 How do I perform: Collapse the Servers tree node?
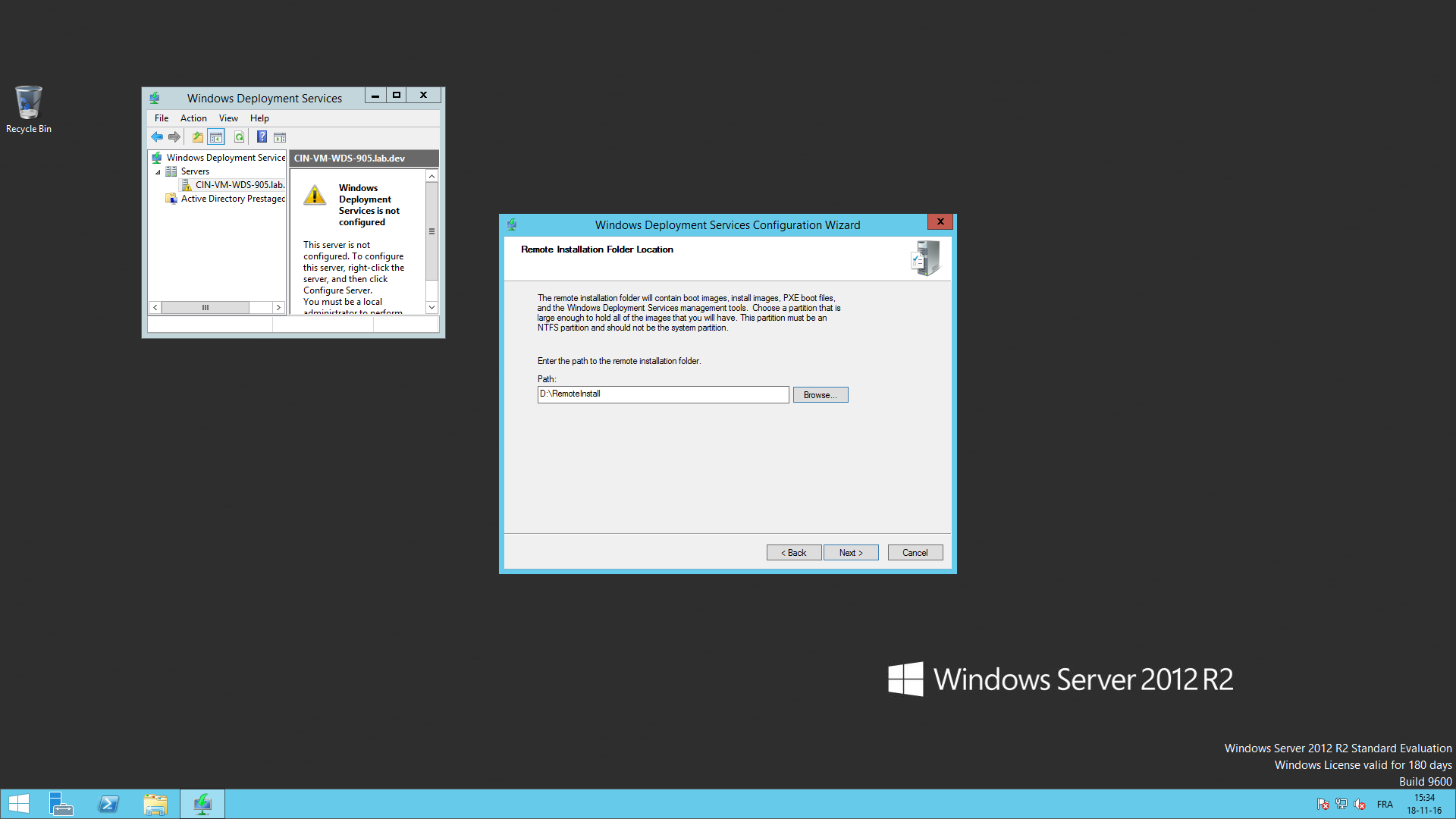(x=158, y=172)
